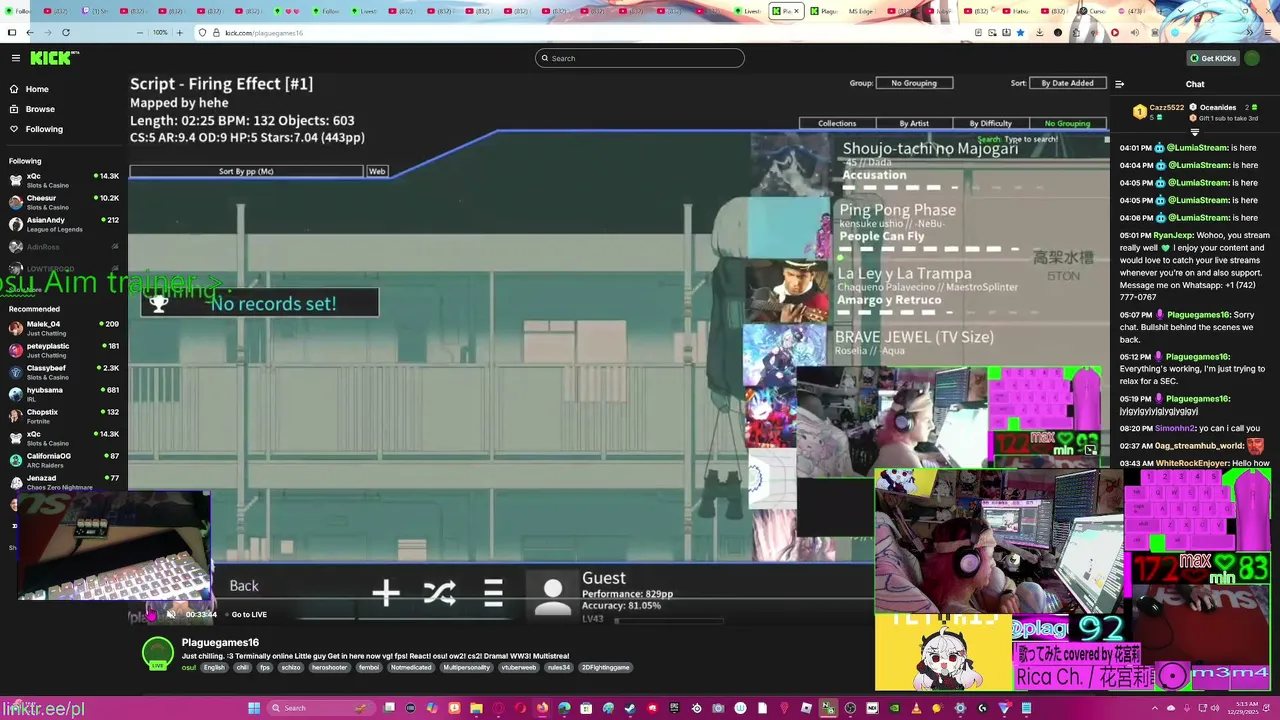The height and width of the screenshot is (720, 1280).
Task: Select the green No Grouping tab
Action: [1067, 123]
